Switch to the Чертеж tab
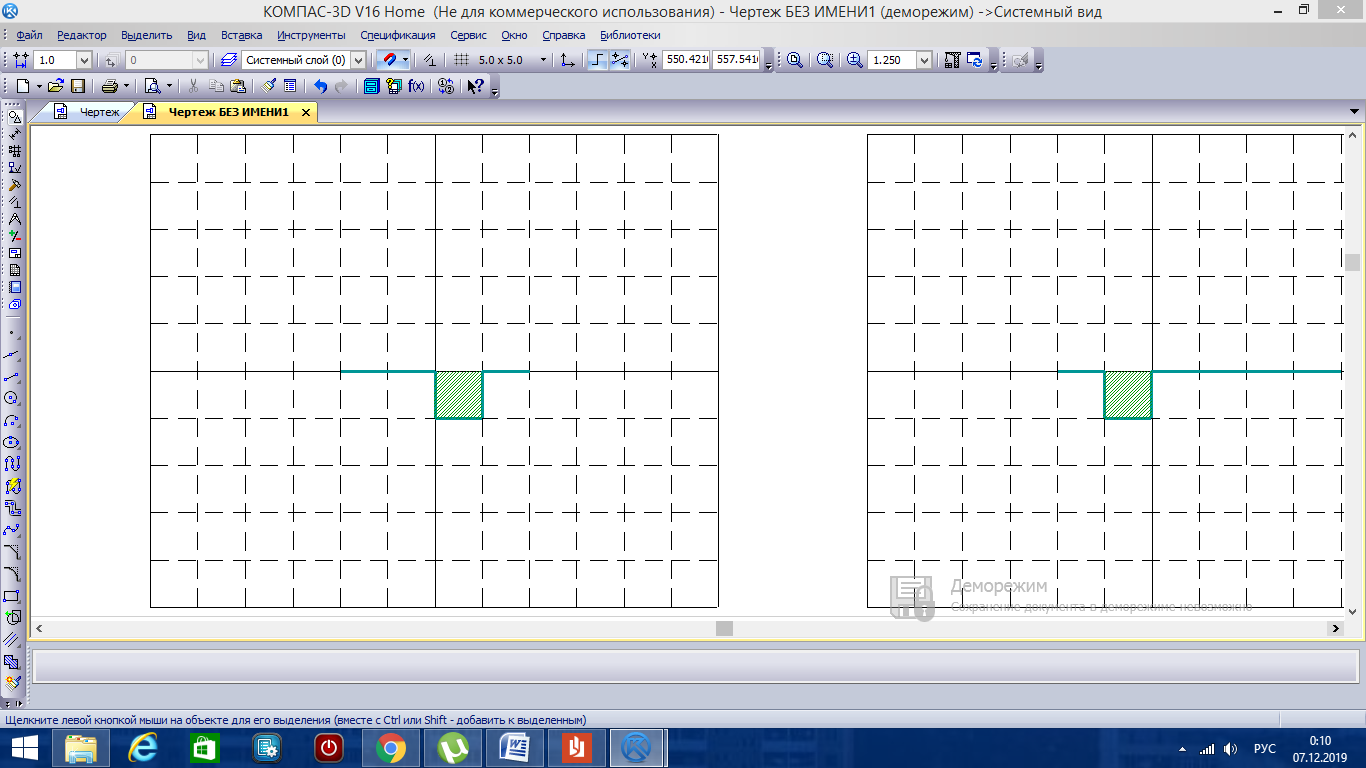Viewport: 1366px width, 768px height. 99,112
